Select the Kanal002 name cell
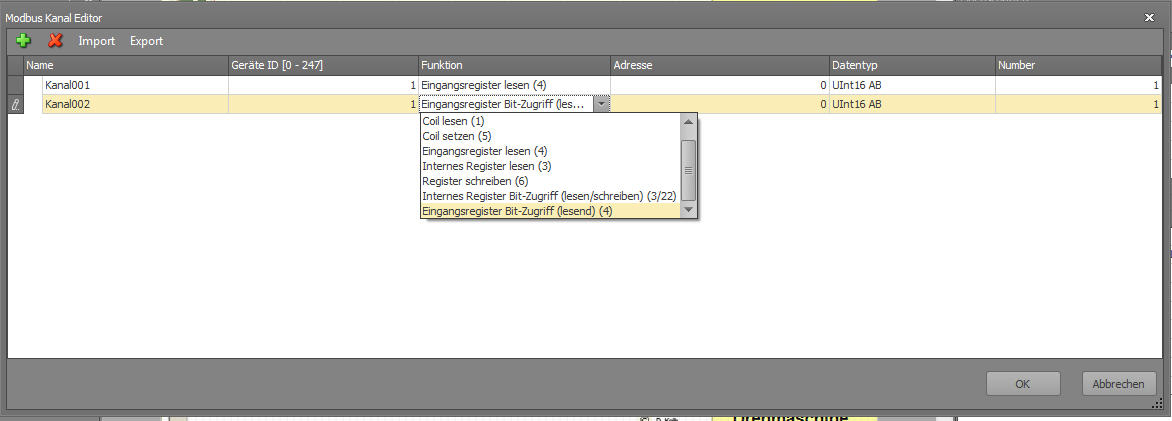 click(135, 105)
